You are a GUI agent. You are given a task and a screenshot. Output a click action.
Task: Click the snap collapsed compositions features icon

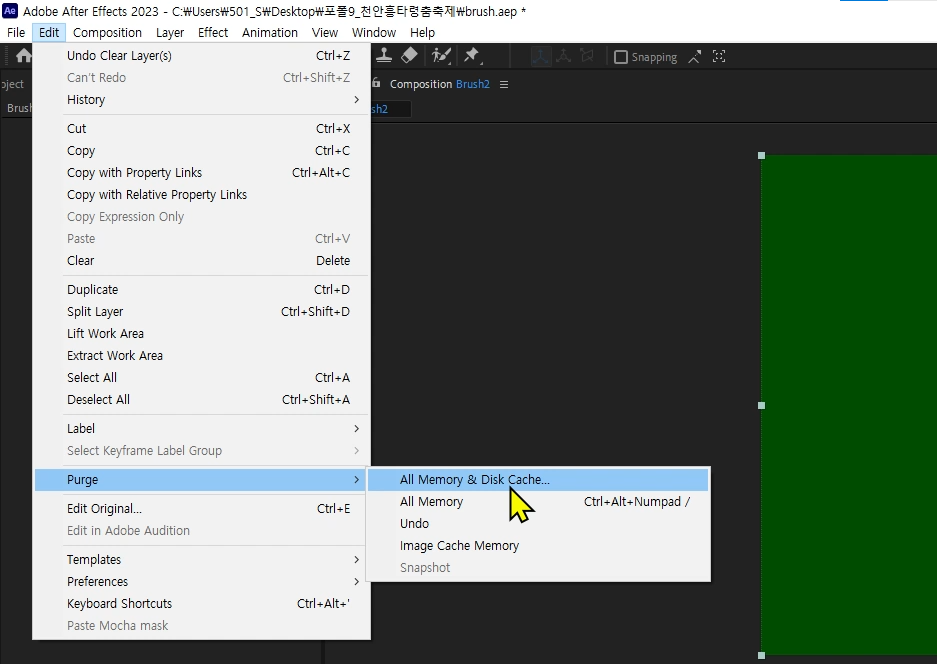tap(719, 57)
